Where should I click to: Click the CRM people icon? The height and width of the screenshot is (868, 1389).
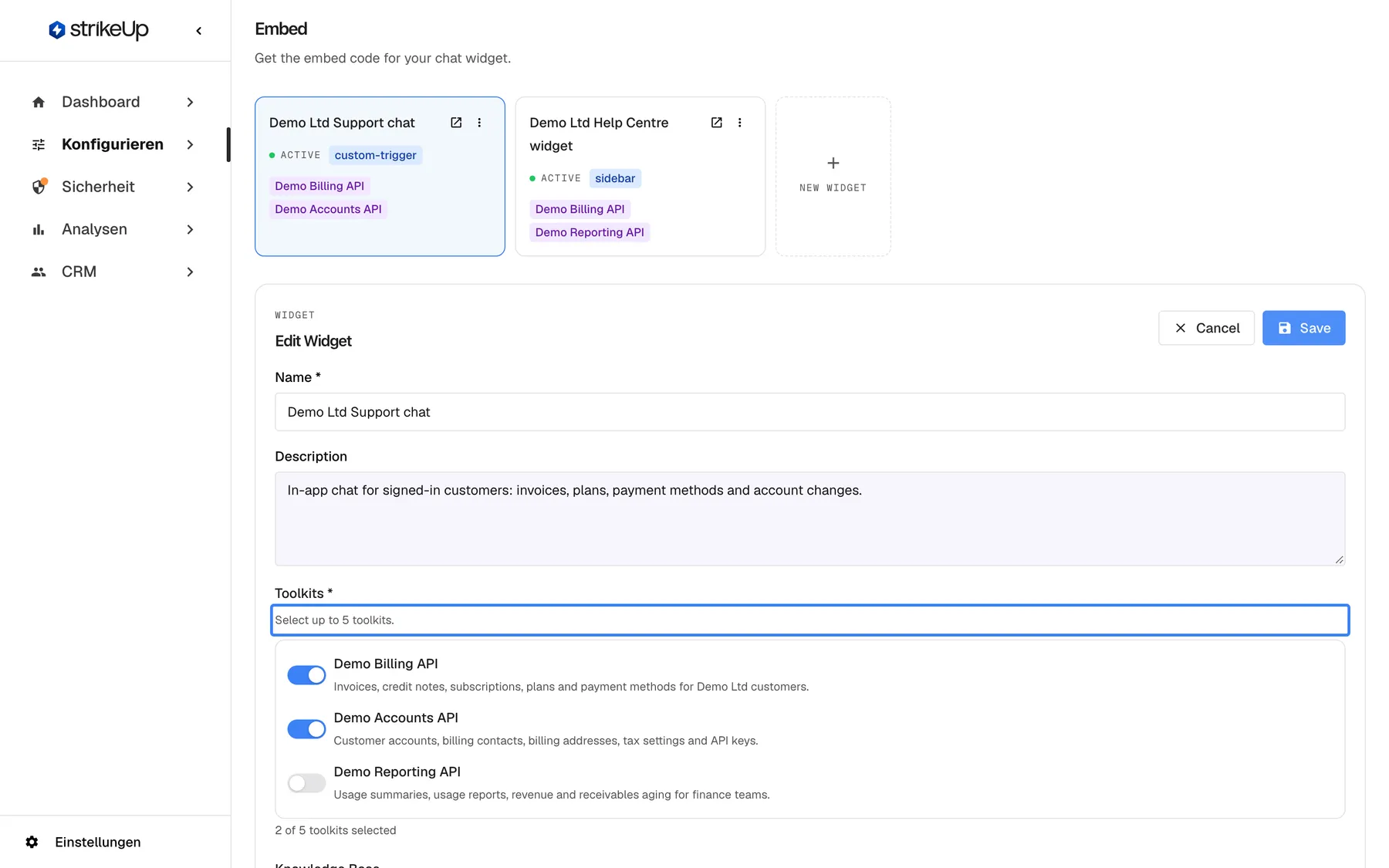point(39,272)
